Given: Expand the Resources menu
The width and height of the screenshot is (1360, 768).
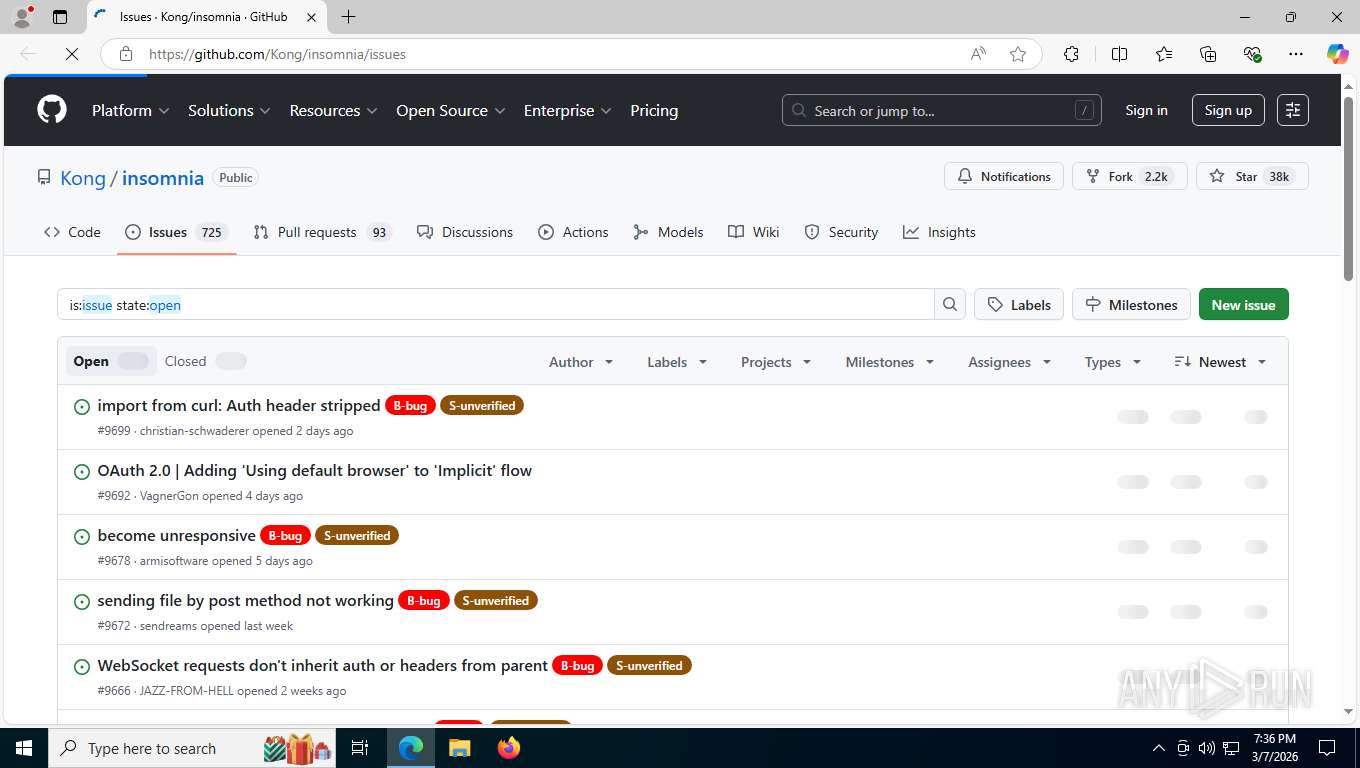Looking at the screenshot, I should (333, 111).
